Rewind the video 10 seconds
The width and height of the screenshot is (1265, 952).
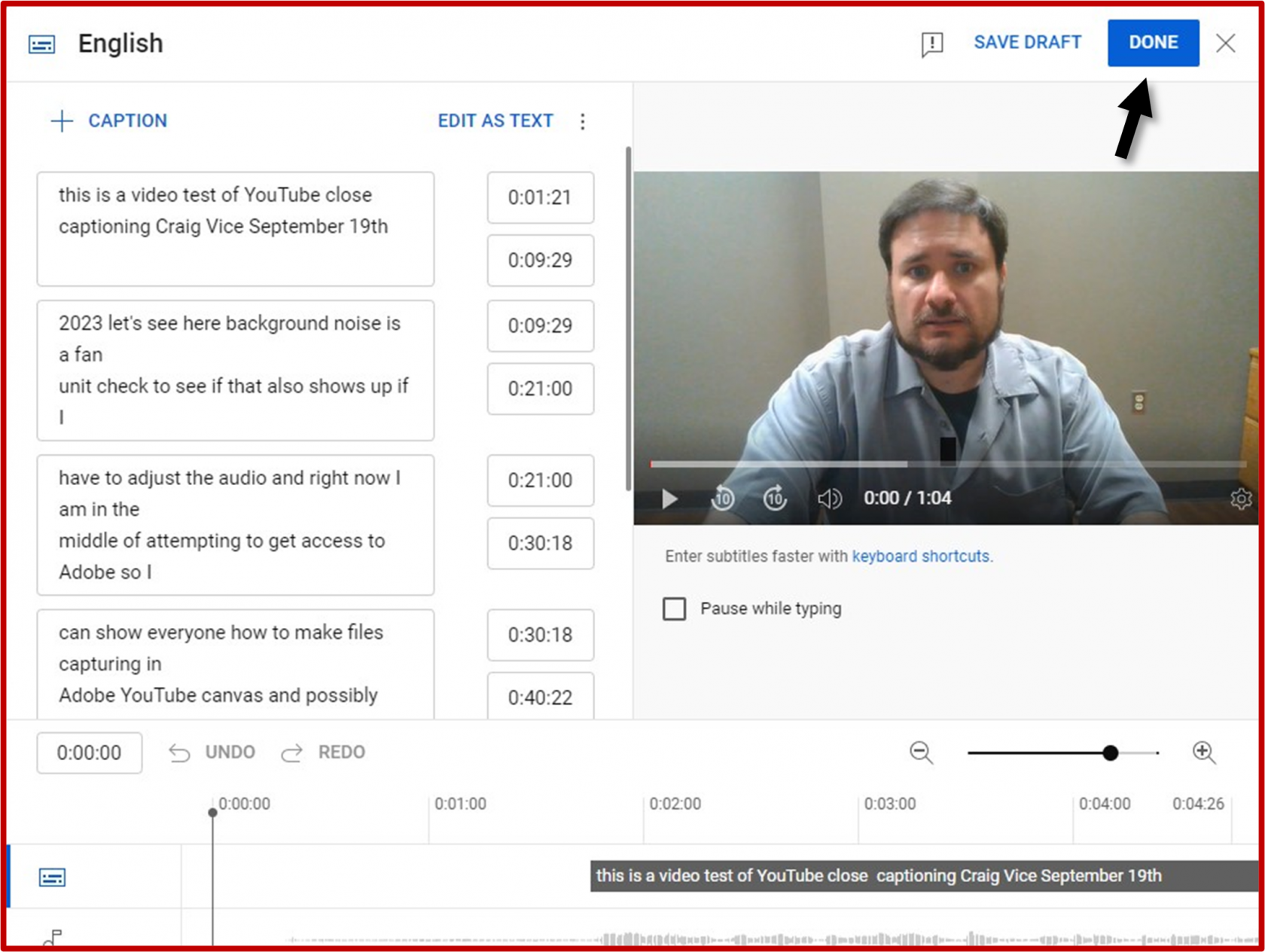[x=722, y=498]
